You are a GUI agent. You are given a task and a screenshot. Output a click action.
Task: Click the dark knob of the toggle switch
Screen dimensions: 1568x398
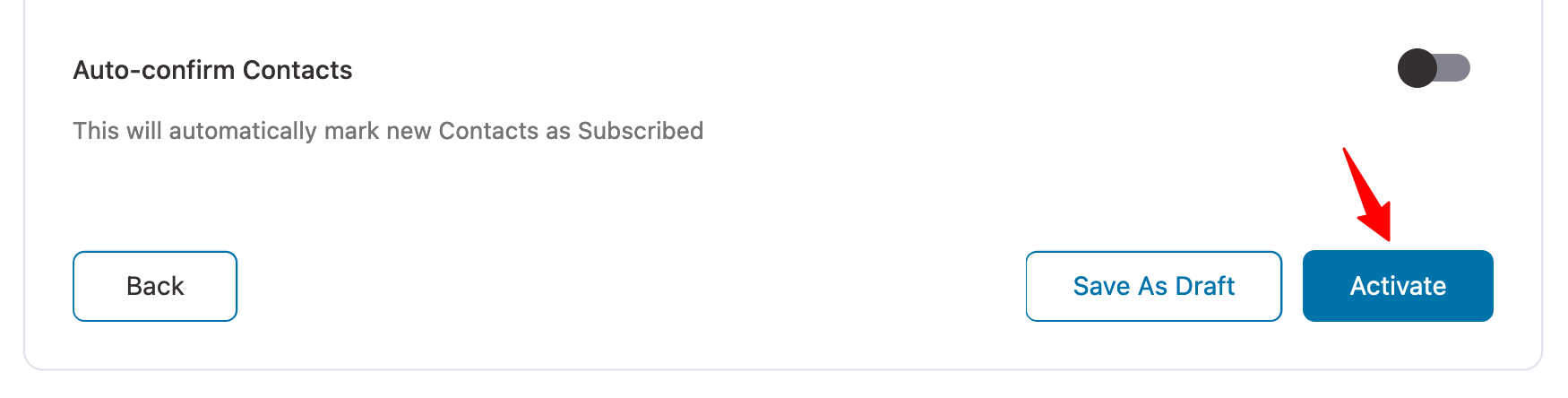[x=1417, y=68]
